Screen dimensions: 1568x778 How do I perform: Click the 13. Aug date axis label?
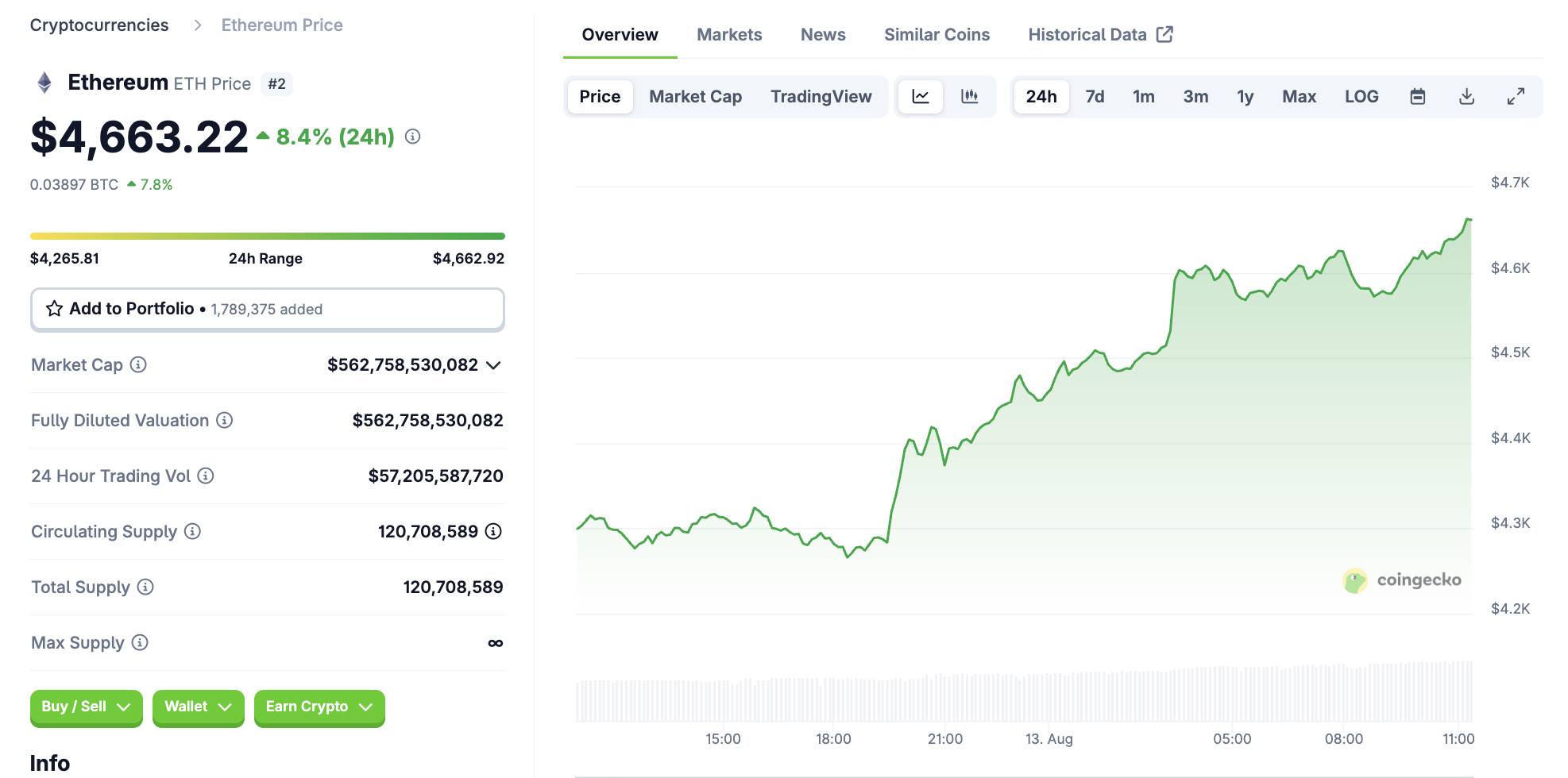click(x=1049, y=739)
